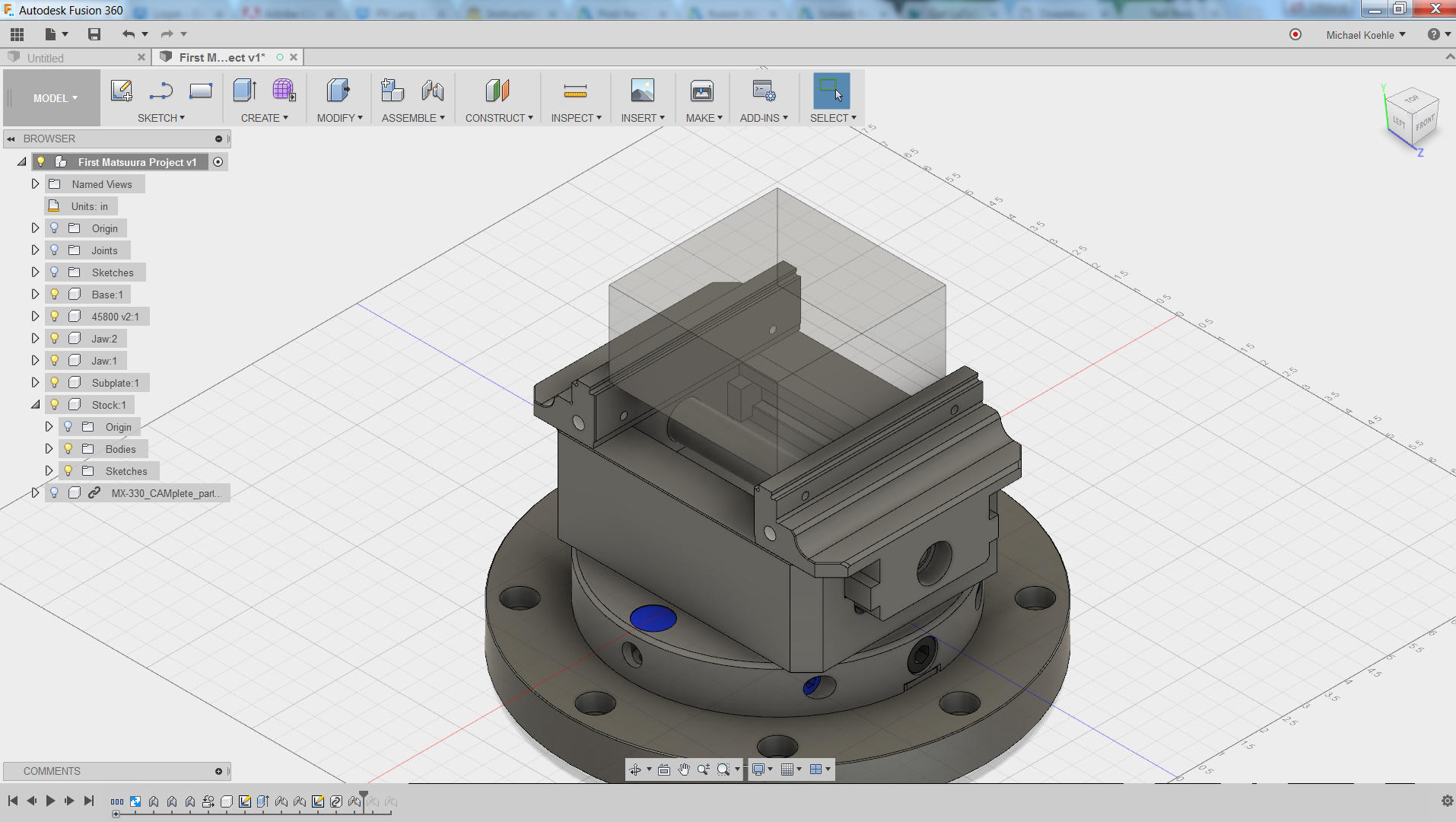Click the ViewCube FRONT face
The width and height of the screenshot is (1456, 822).
coord(1425,122)
